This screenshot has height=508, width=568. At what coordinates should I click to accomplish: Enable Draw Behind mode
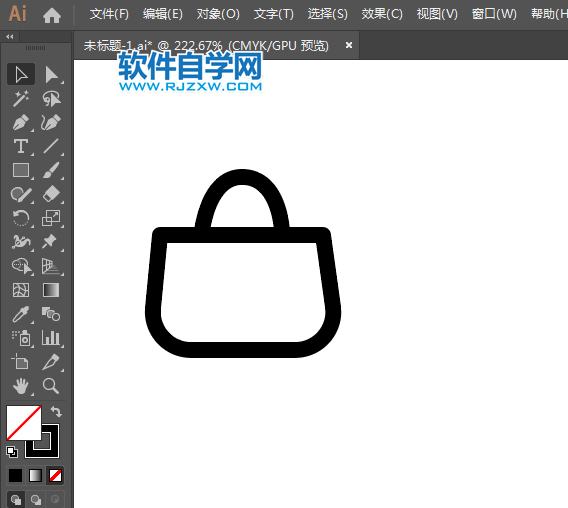point(36,500)
